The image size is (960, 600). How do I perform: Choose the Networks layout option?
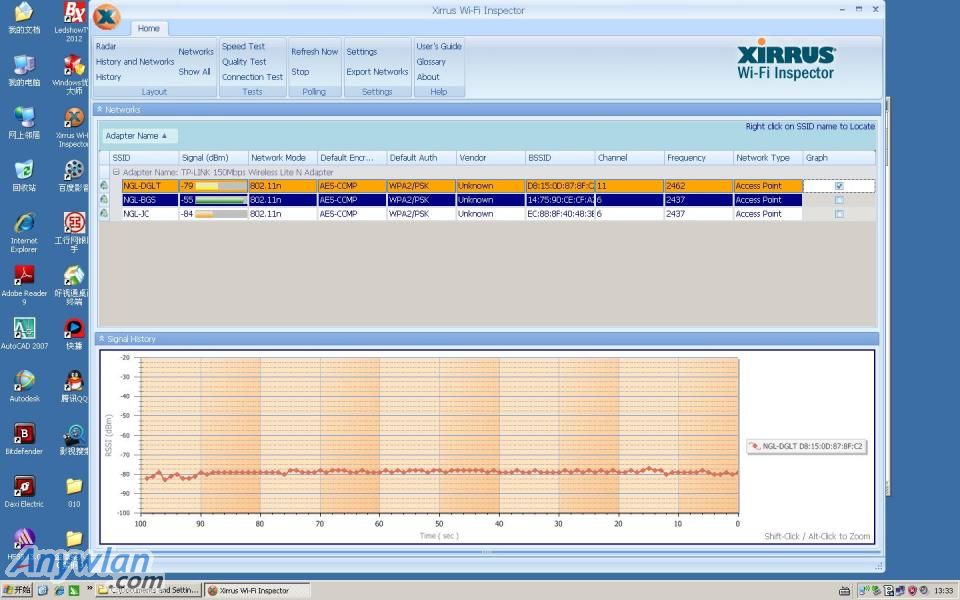[196, 52]
